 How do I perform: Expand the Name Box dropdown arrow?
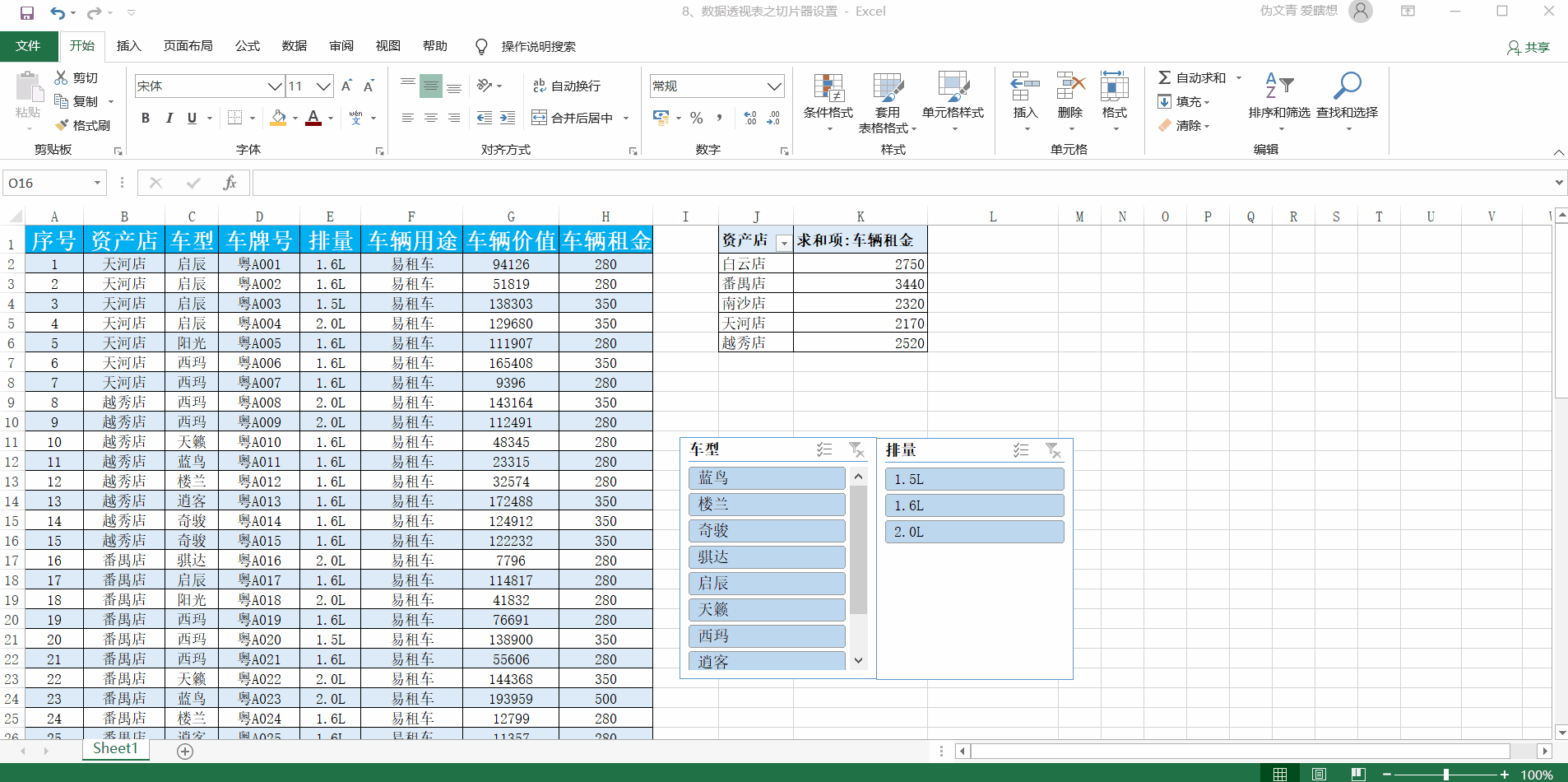pyautogui.click(x=97, y=183)
